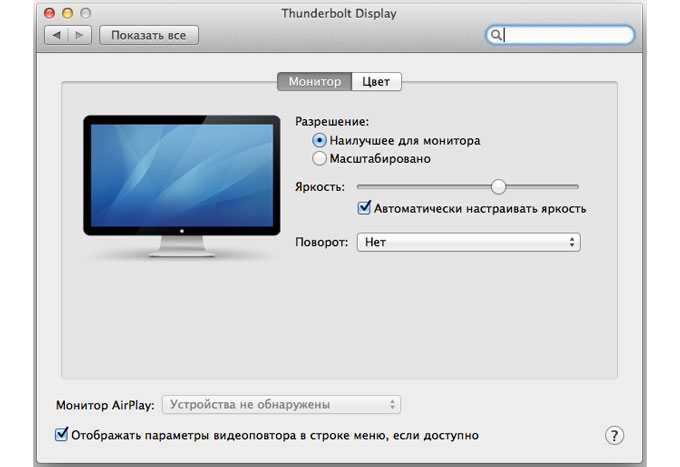
Task: Click the Показать все button
Action: (x=149, y=35)
